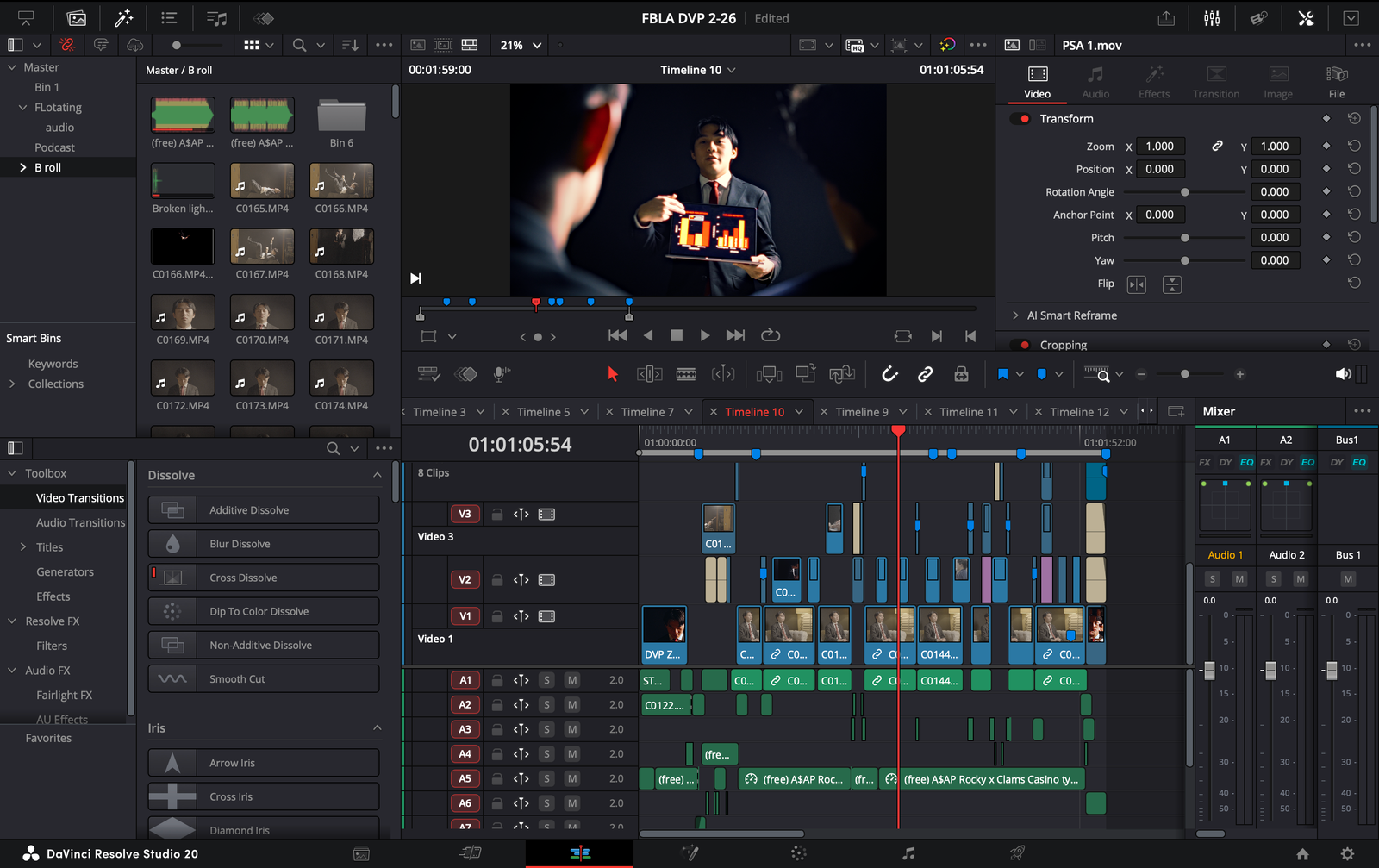Click the blue Marker icon

point(1041,374)
